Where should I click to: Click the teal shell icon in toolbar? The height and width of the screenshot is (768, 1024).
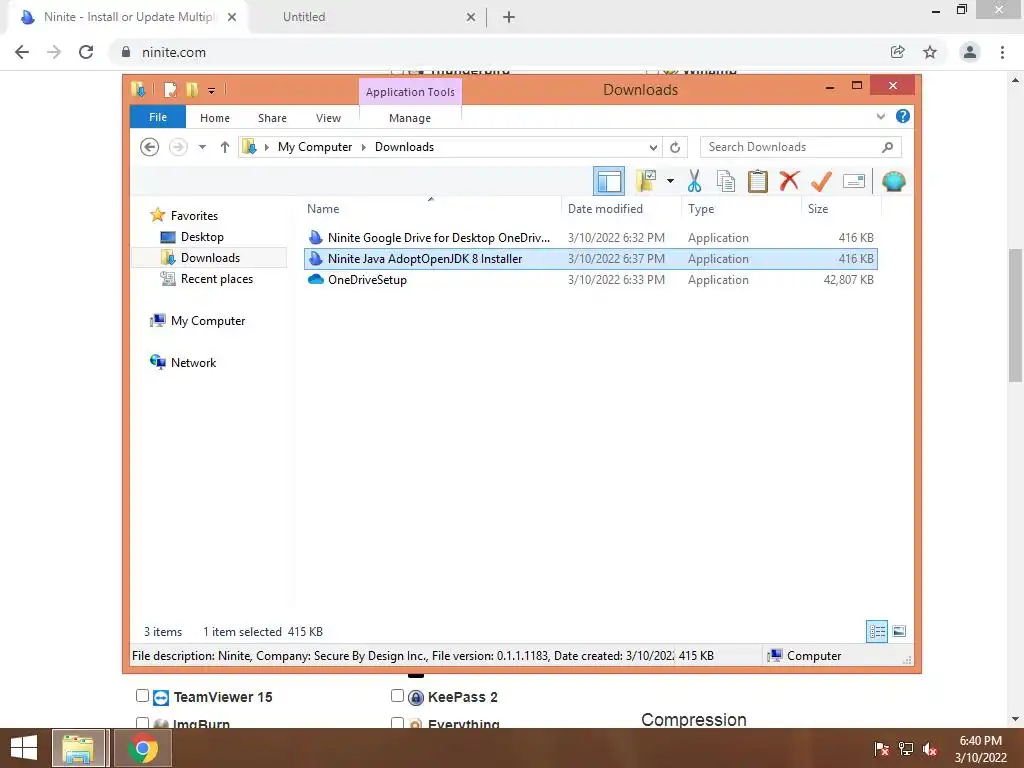click(893, 181)
